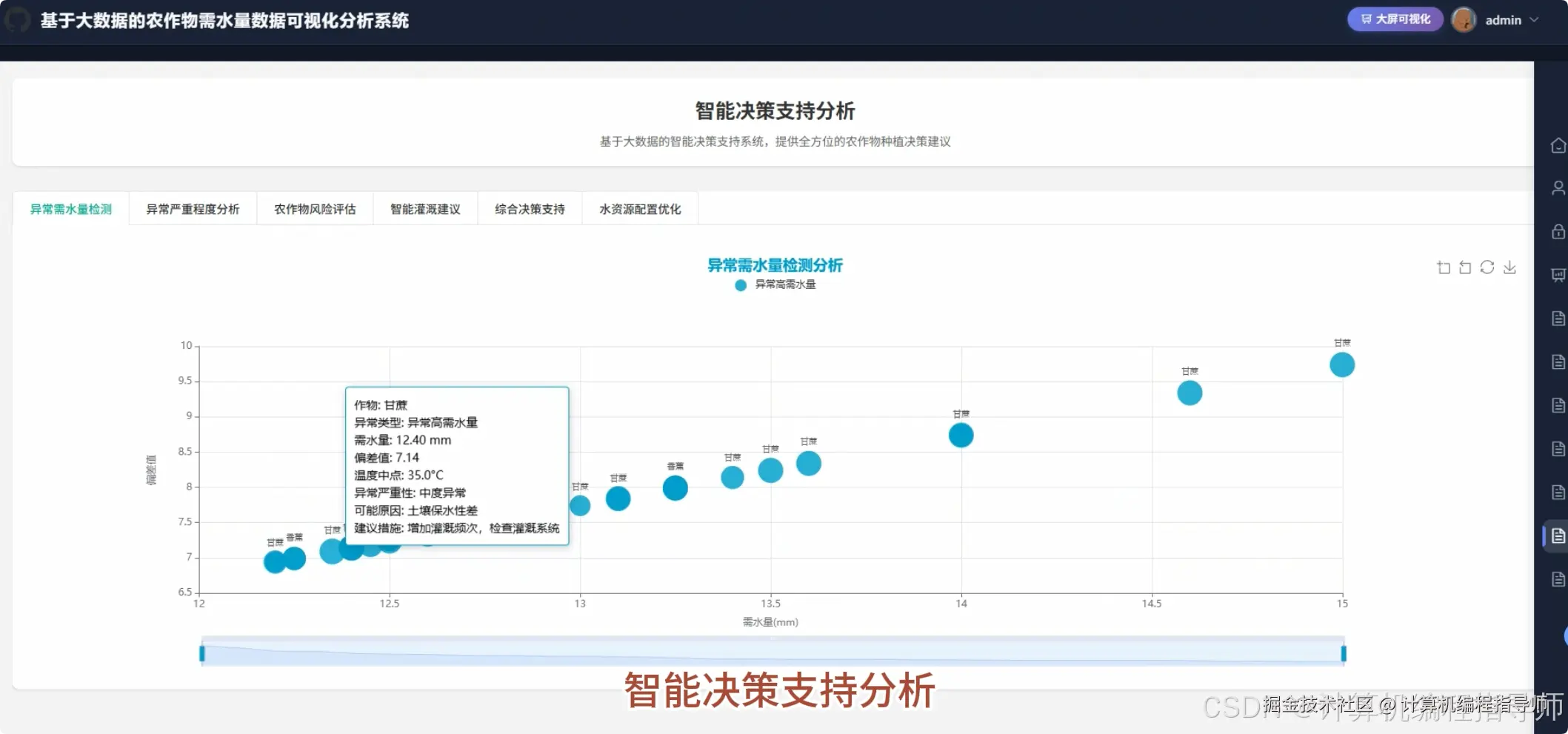Download the chart as image
The width and height of the screenshot is (1568, 734).
point(1509,267)
